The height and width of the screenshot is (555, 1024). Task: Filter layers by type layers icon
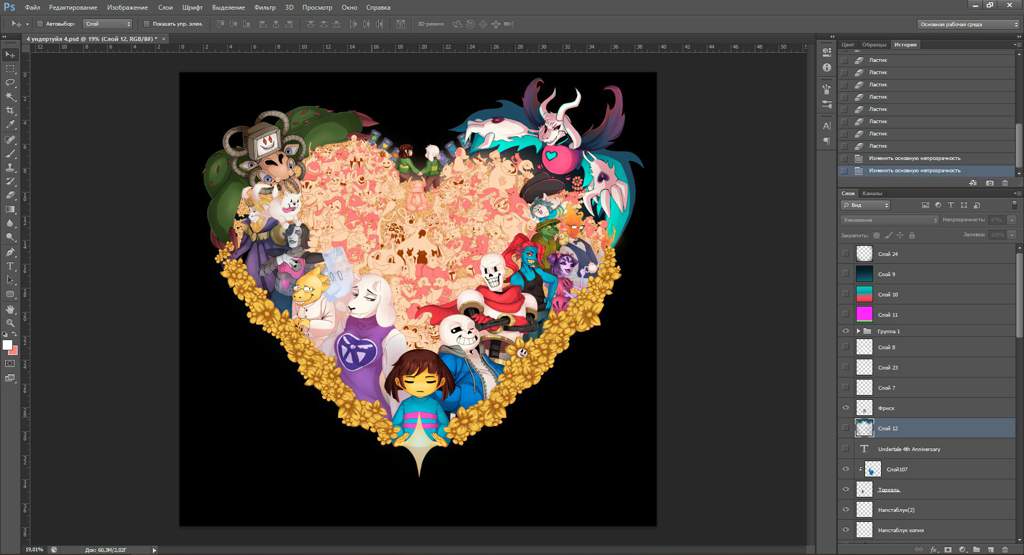click(951, 205)
